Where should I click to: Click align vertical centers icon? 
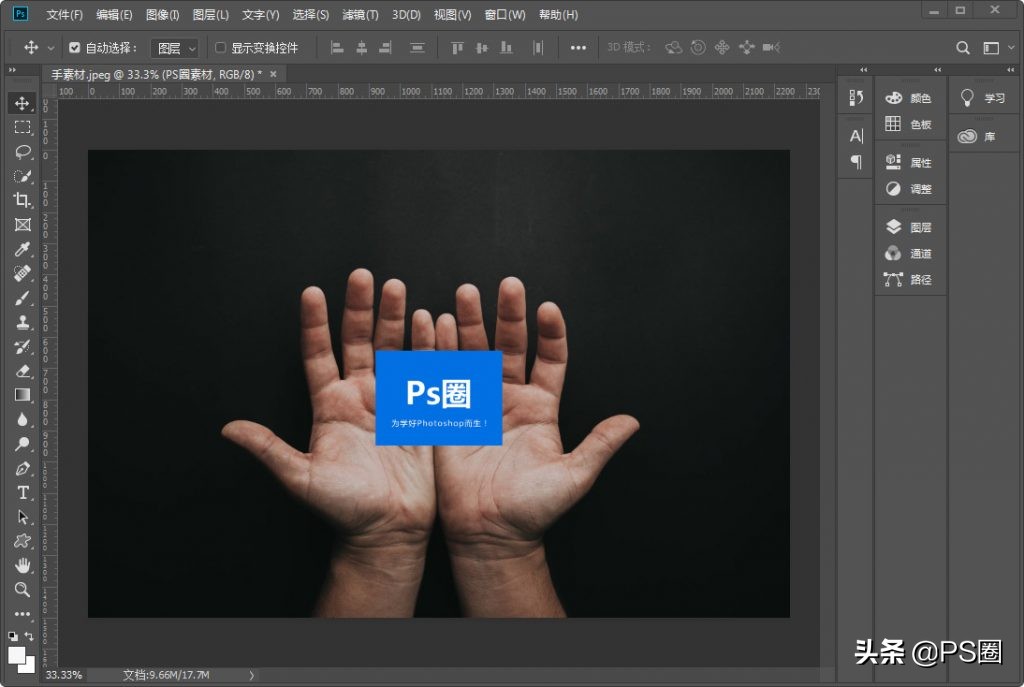481,48
